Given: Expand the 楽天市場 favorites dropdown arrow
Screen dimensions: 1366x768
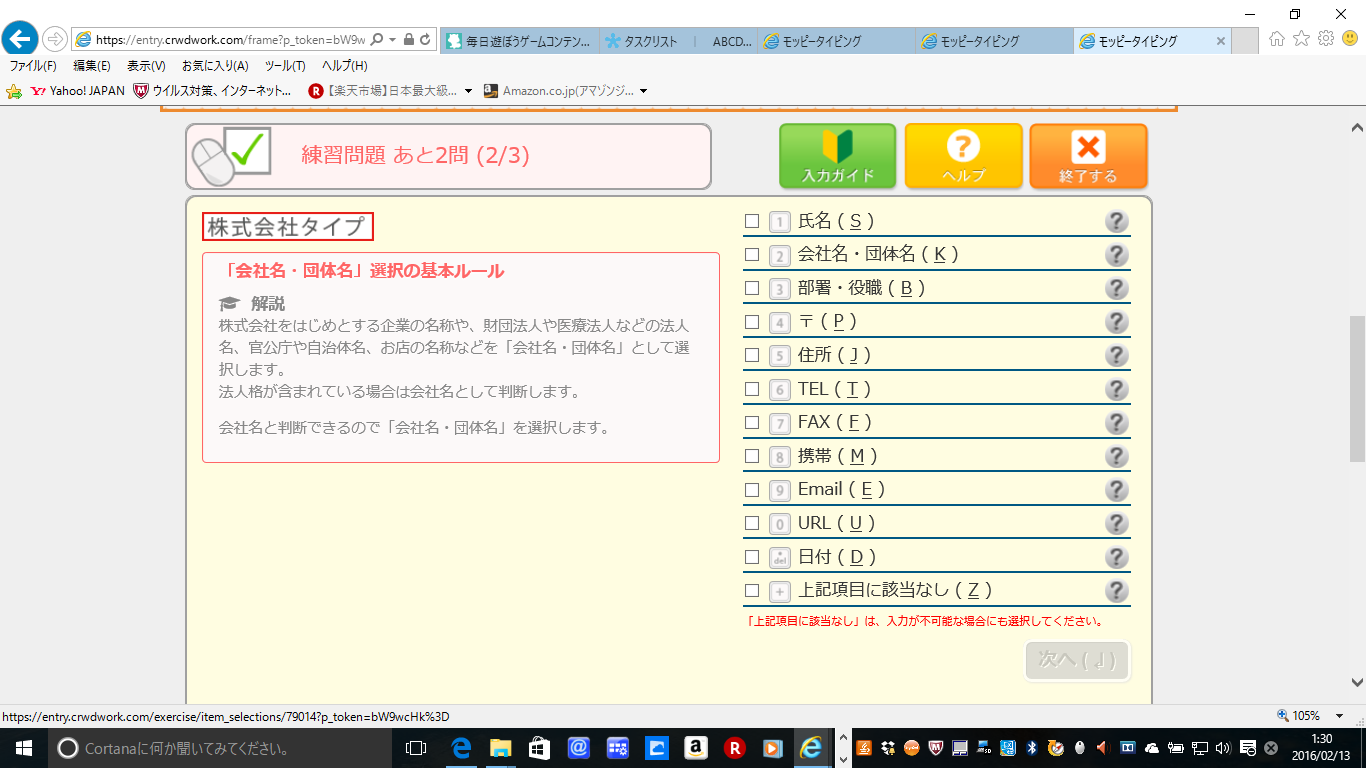Looking at the screenshot, I should pos(468,91).
